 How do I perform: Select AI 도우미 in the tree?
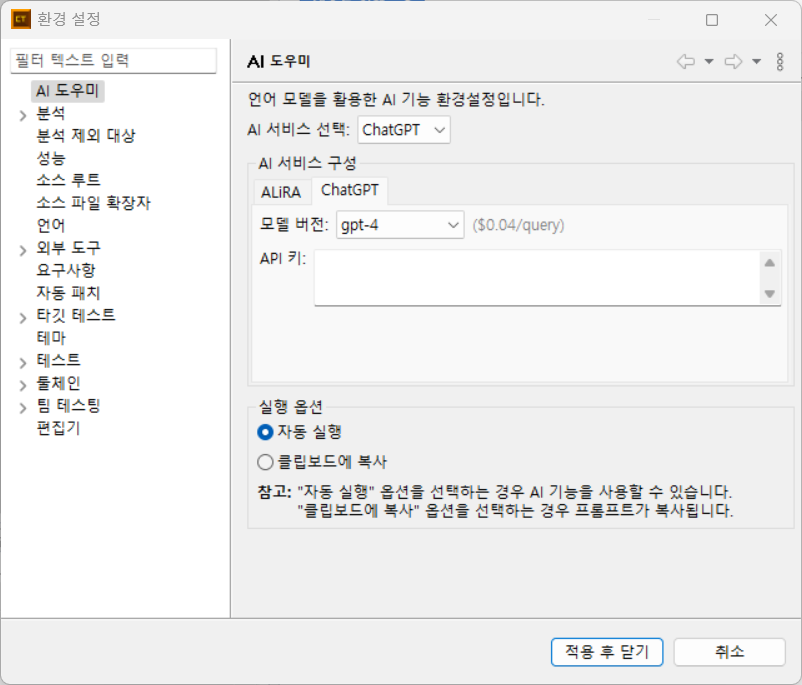68,91
